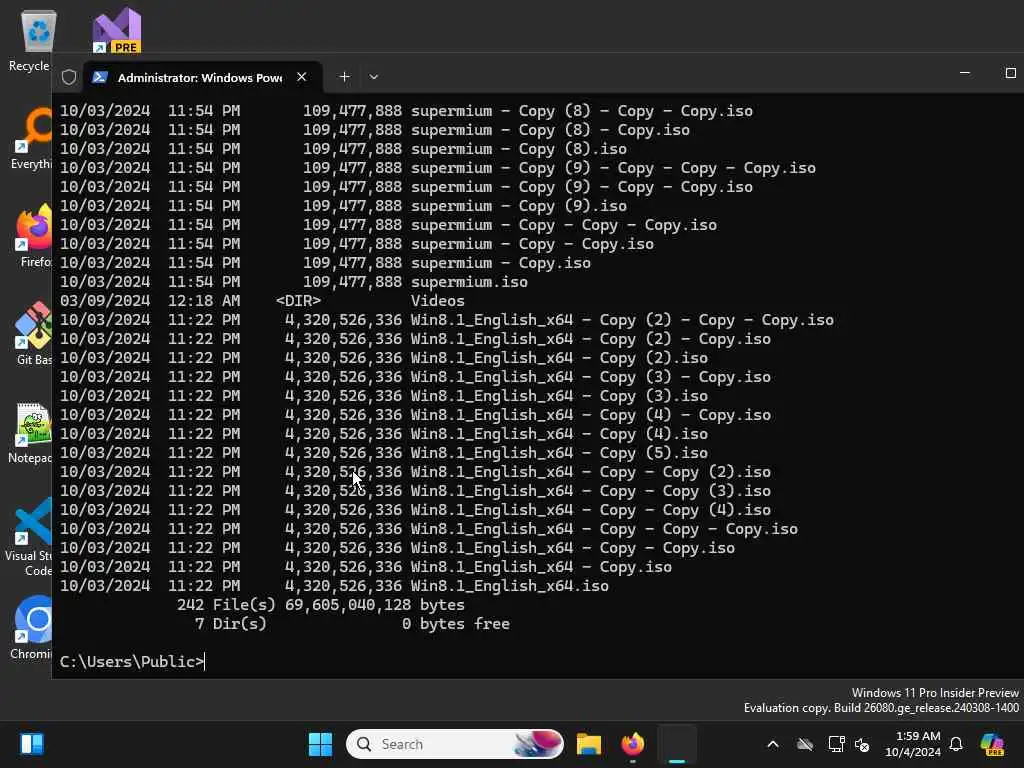Click the 'supermium.iso' file name
1024x768 pixels.
tap(469, 282)
